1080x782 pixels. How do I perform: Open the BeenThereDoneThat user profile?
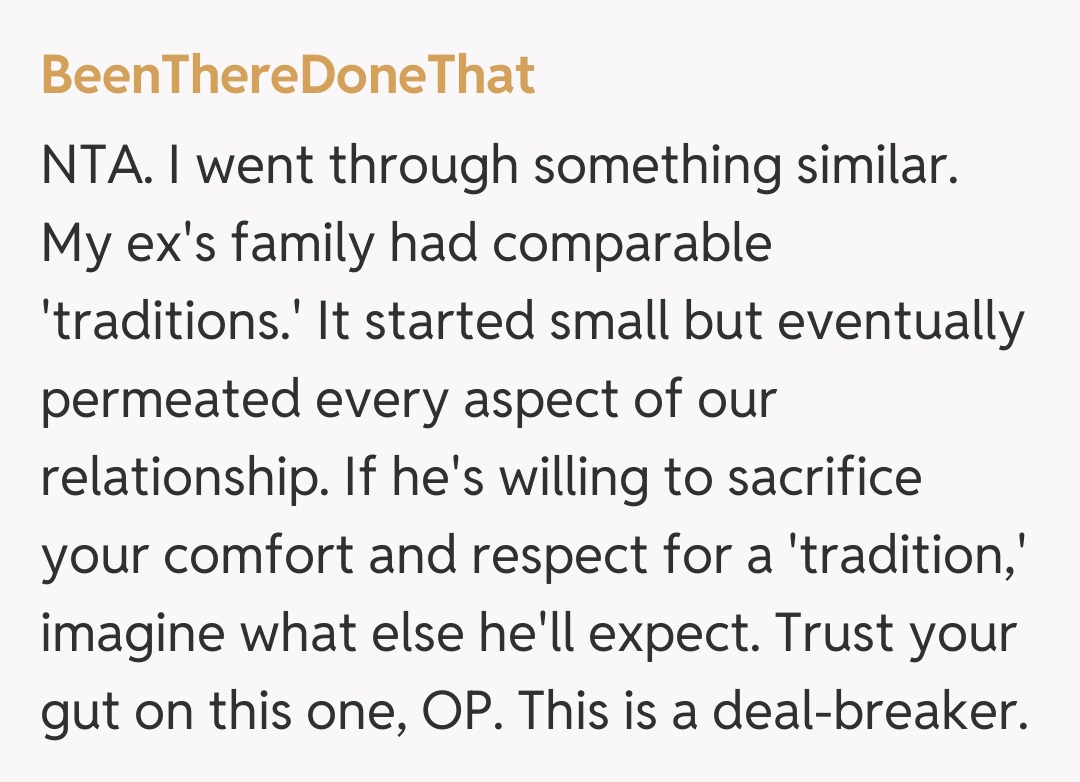click(x=288, y=76)
